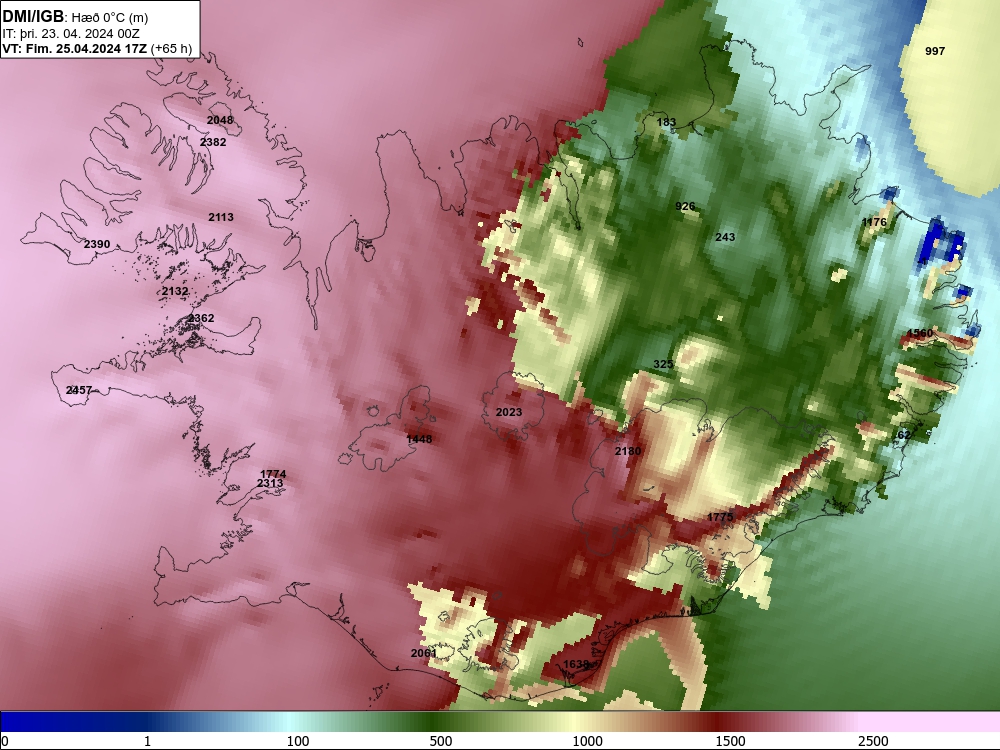
Task: Click the map value 1176
Action: pyautogui.click(x=874, y=222)
